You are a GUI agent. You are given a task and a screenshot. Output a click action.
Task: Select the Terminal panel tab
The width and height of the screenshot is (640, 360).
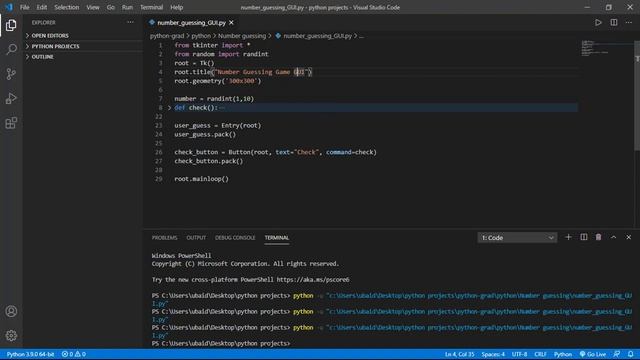coord(277,238)
